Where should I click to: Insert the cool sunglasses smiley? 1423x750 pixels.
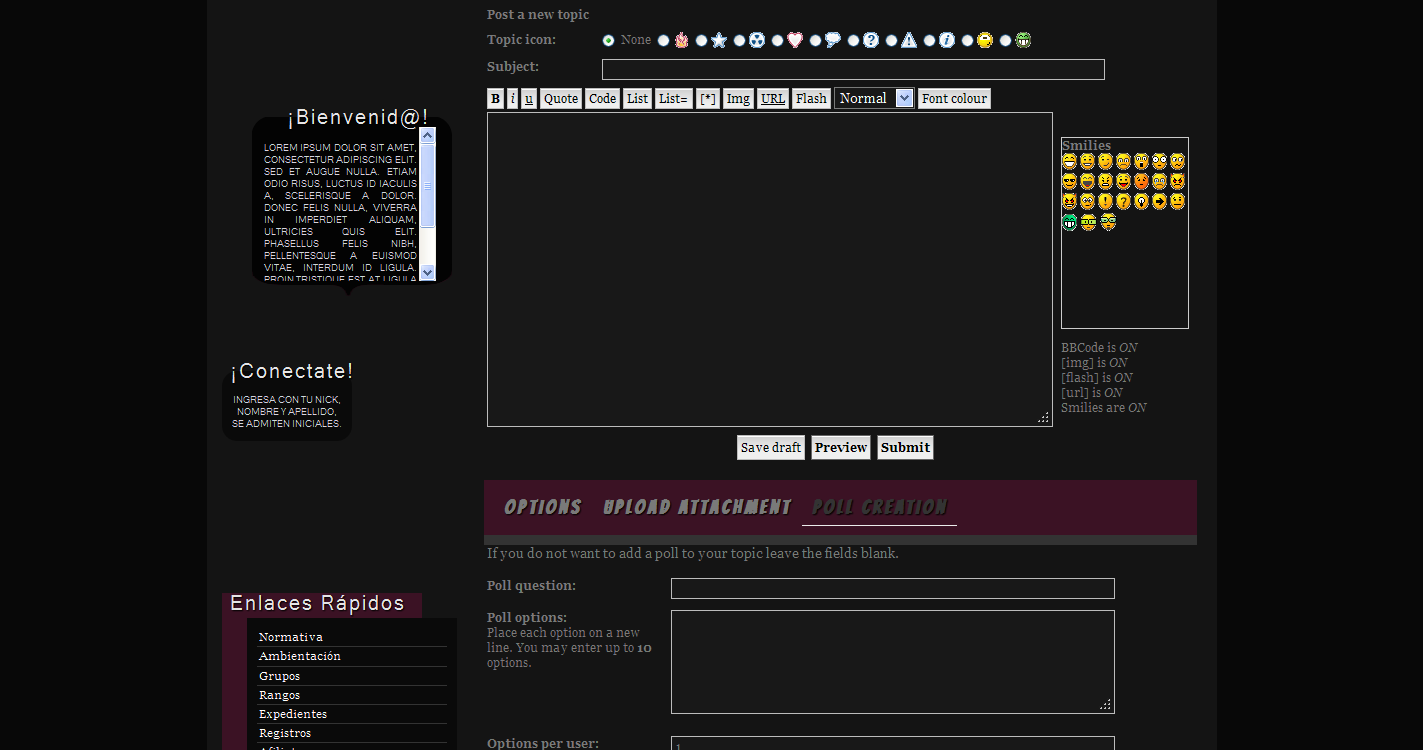(1069, 181)
